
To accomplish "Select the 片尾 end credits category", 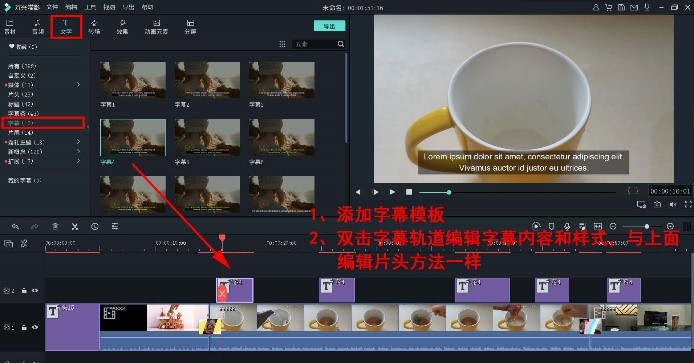I will point(20,132).
